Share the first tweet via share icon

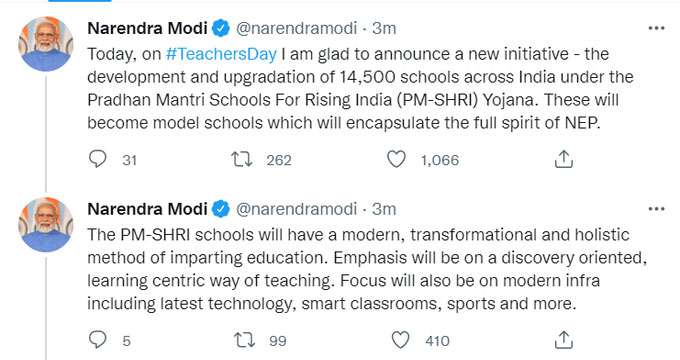pos(563,159)
